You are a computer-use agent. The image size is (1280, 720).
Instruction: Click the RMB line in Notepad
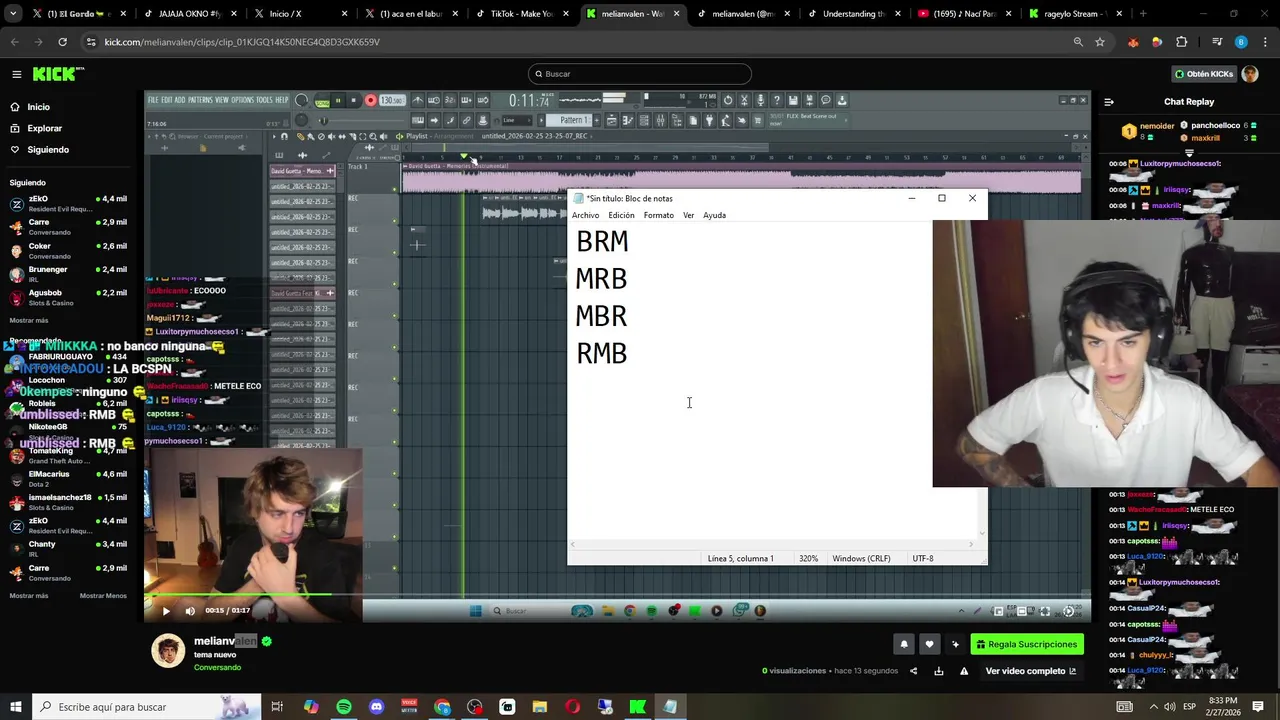[601, 353]
